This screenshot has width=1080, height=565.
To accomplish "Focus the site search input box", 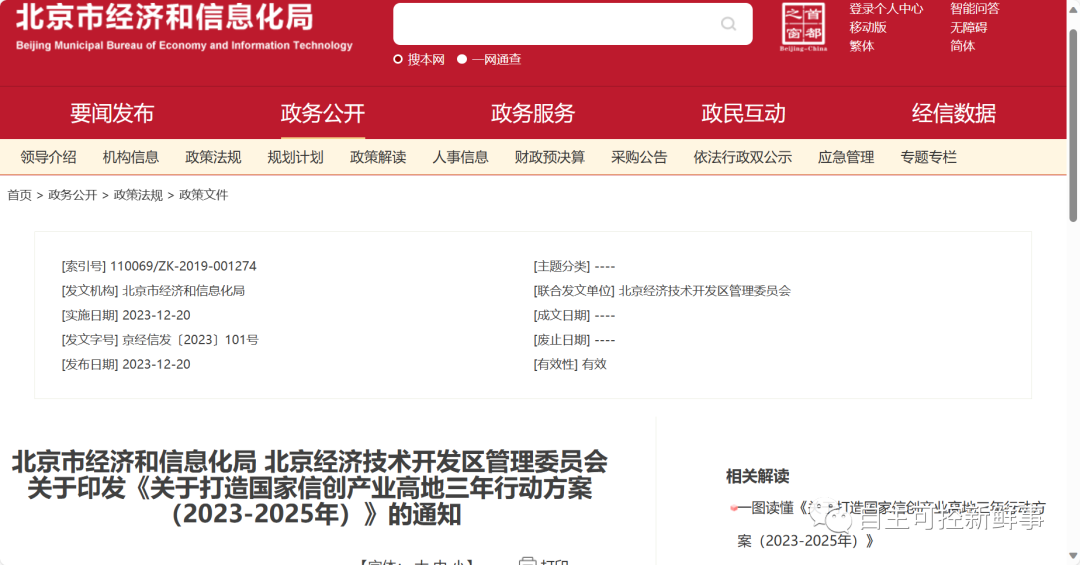I will 572,24.
